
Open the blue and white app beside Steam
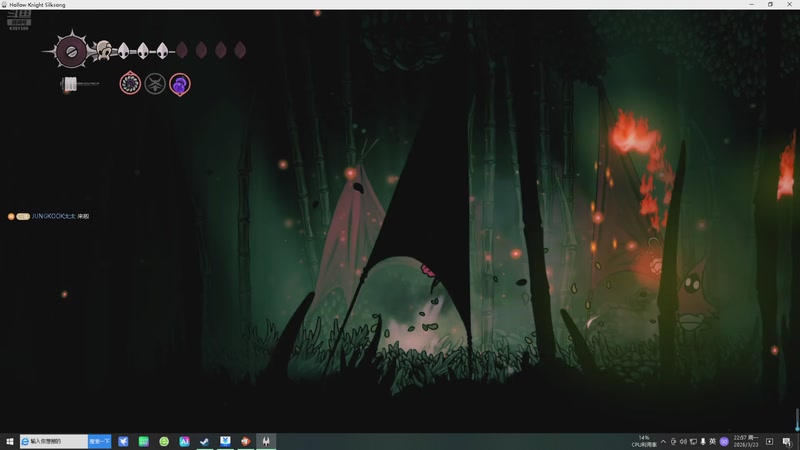tap(225, 441)
